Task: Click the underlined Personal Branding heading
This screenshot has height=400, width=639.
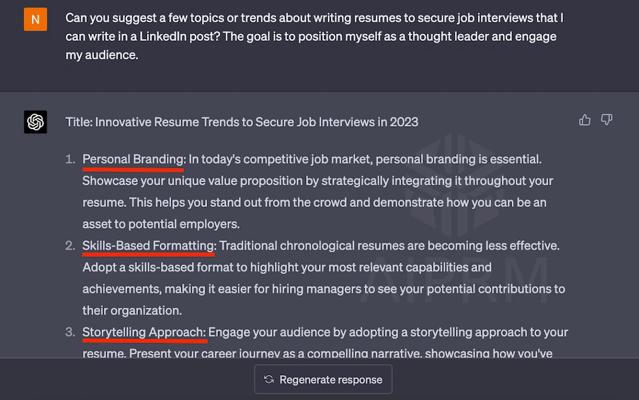Action: pyautogui.click(x=133, y=158)
